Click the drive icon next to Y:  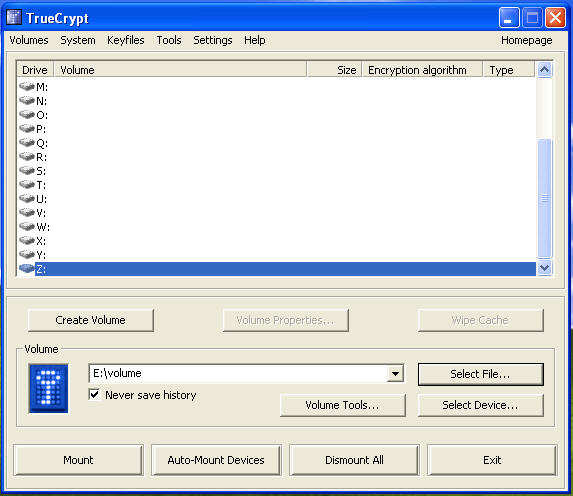coord(26,254)
